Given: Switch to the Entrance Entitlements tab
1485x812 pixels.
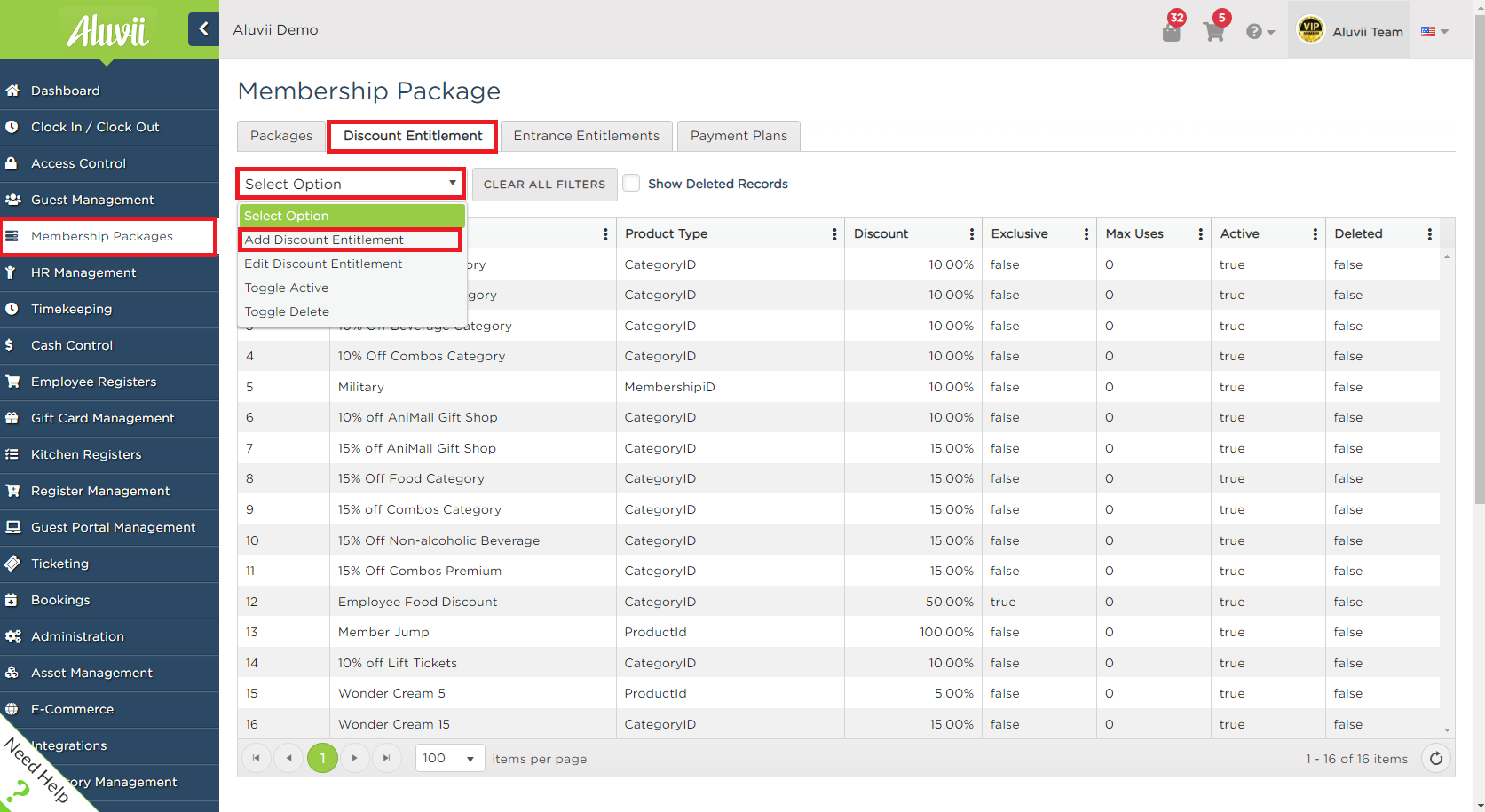Looking at the screenshot, I should click(x=587, y=136).
